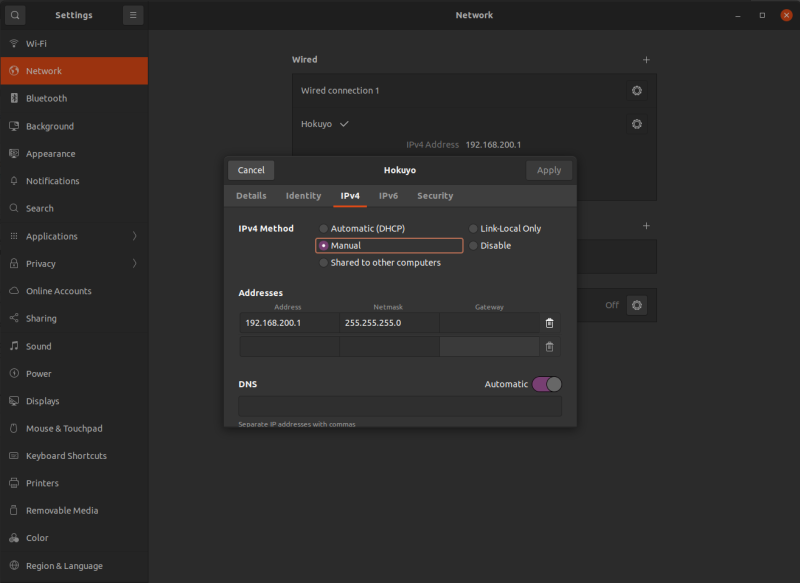Click the search icon in Settings header
Viewport: 800px width, 583px height.
pyautogui.click(x=15, y=15)
